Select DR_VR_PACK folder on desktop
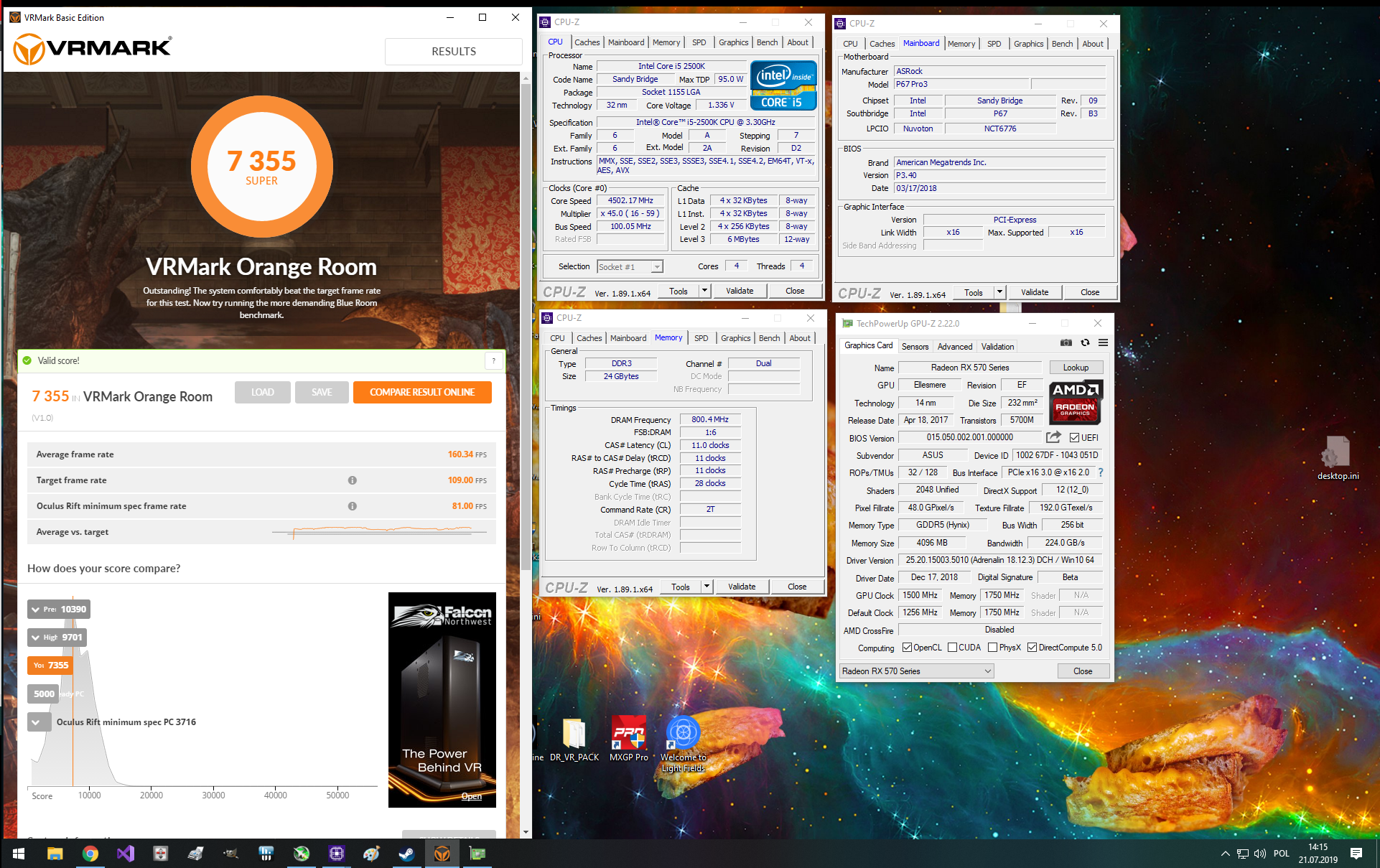 click(574, 739)
